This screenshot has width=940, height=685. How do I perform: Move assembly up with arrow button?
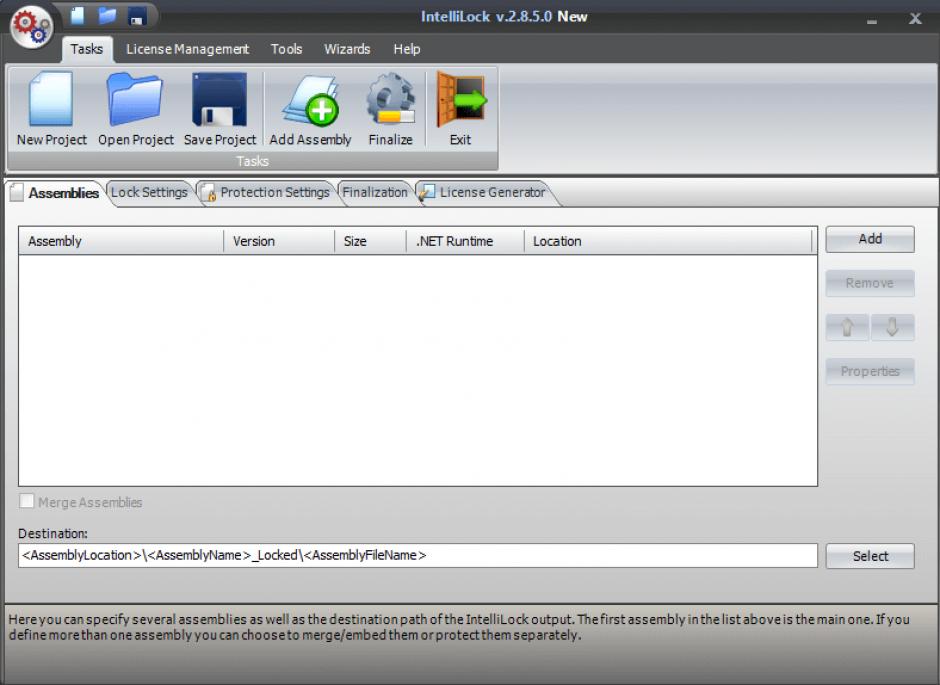pyautogui.click(x=847, y=327)
